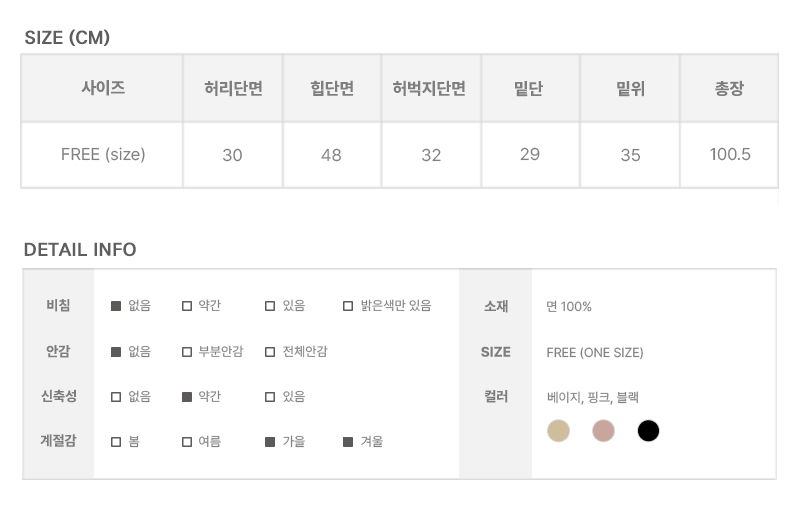Screen dimensions: 800x528
Task: Check 없음 checkbox in 비침 row
Action: click(x=116, y=306)
